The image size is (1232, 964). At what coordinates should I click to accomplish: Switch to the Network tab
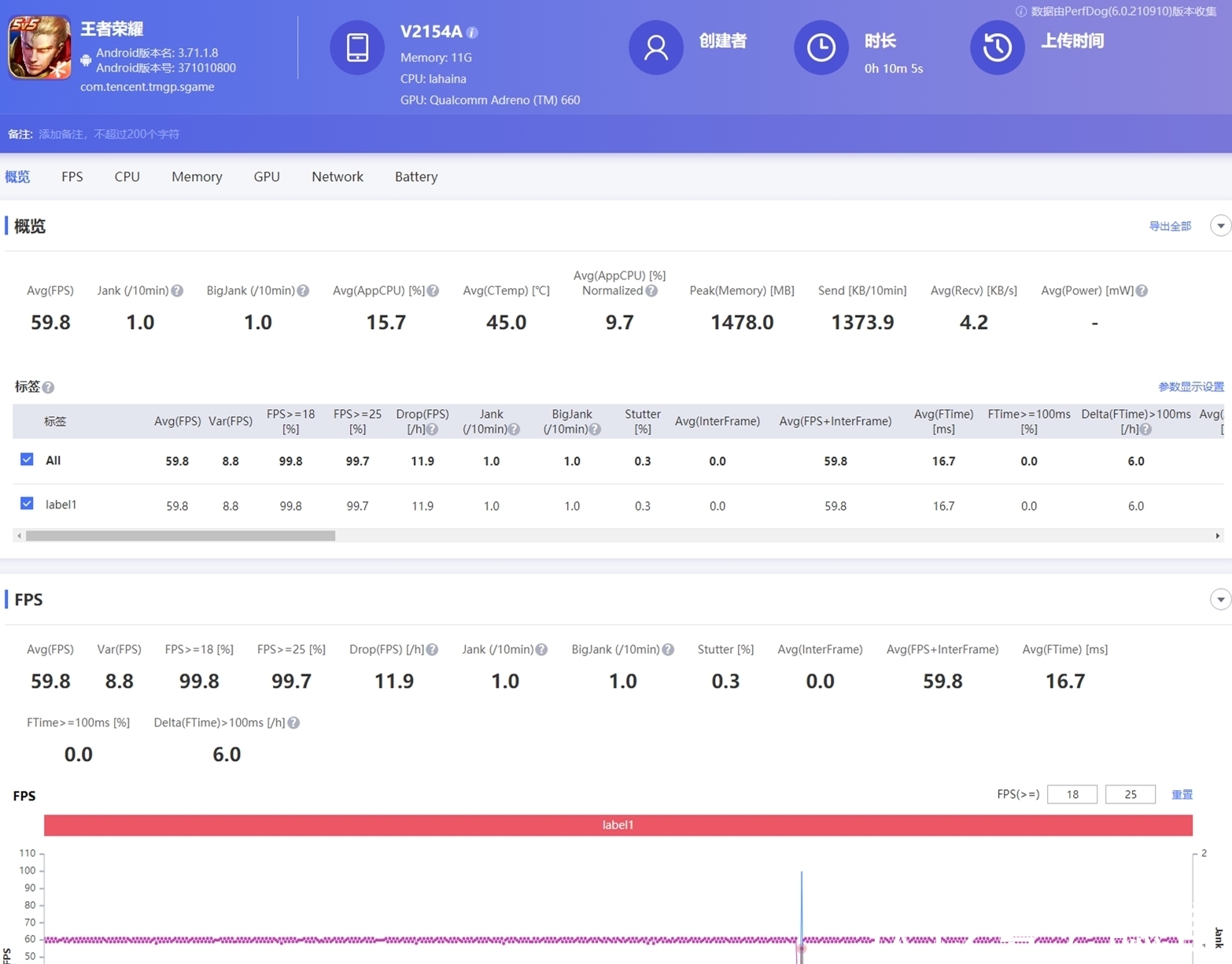click(x=338, y=176)
